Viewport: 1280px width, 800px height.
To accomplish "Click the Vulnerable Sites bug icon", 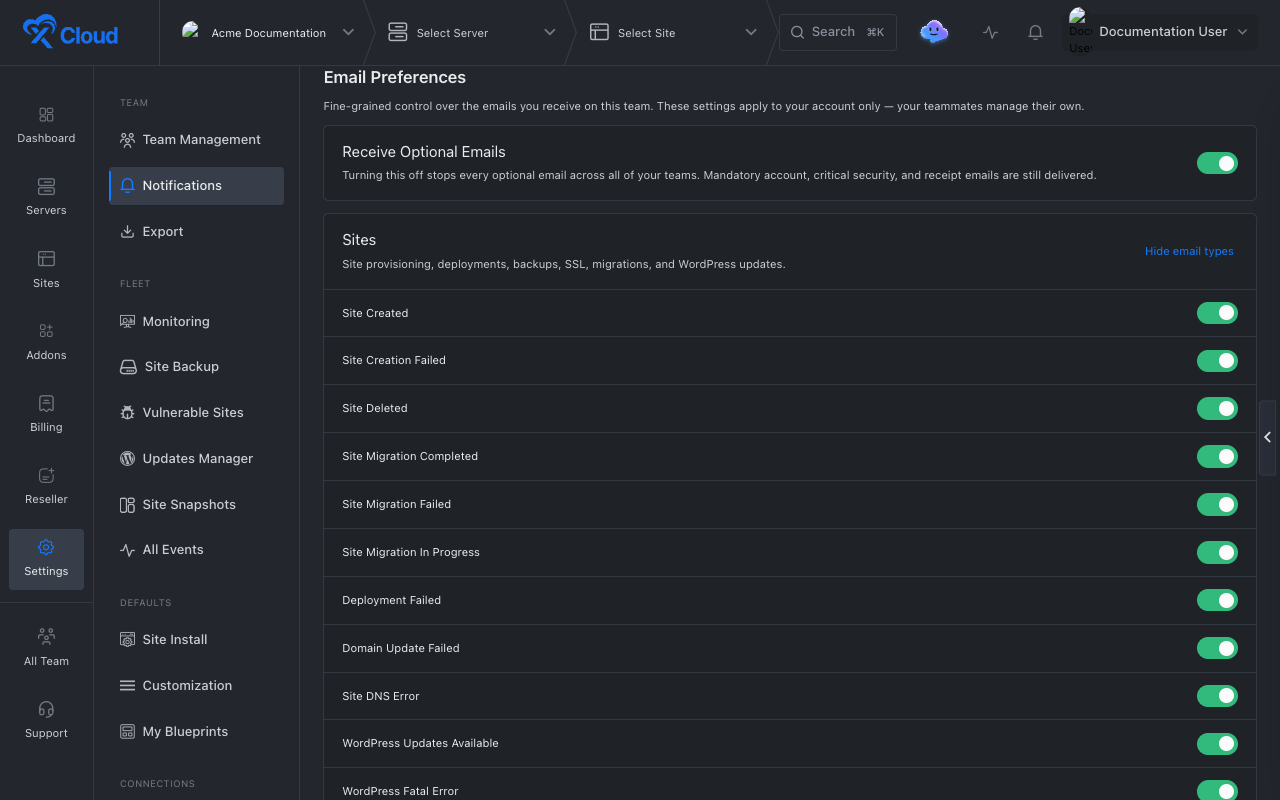I will click(127, 412).
